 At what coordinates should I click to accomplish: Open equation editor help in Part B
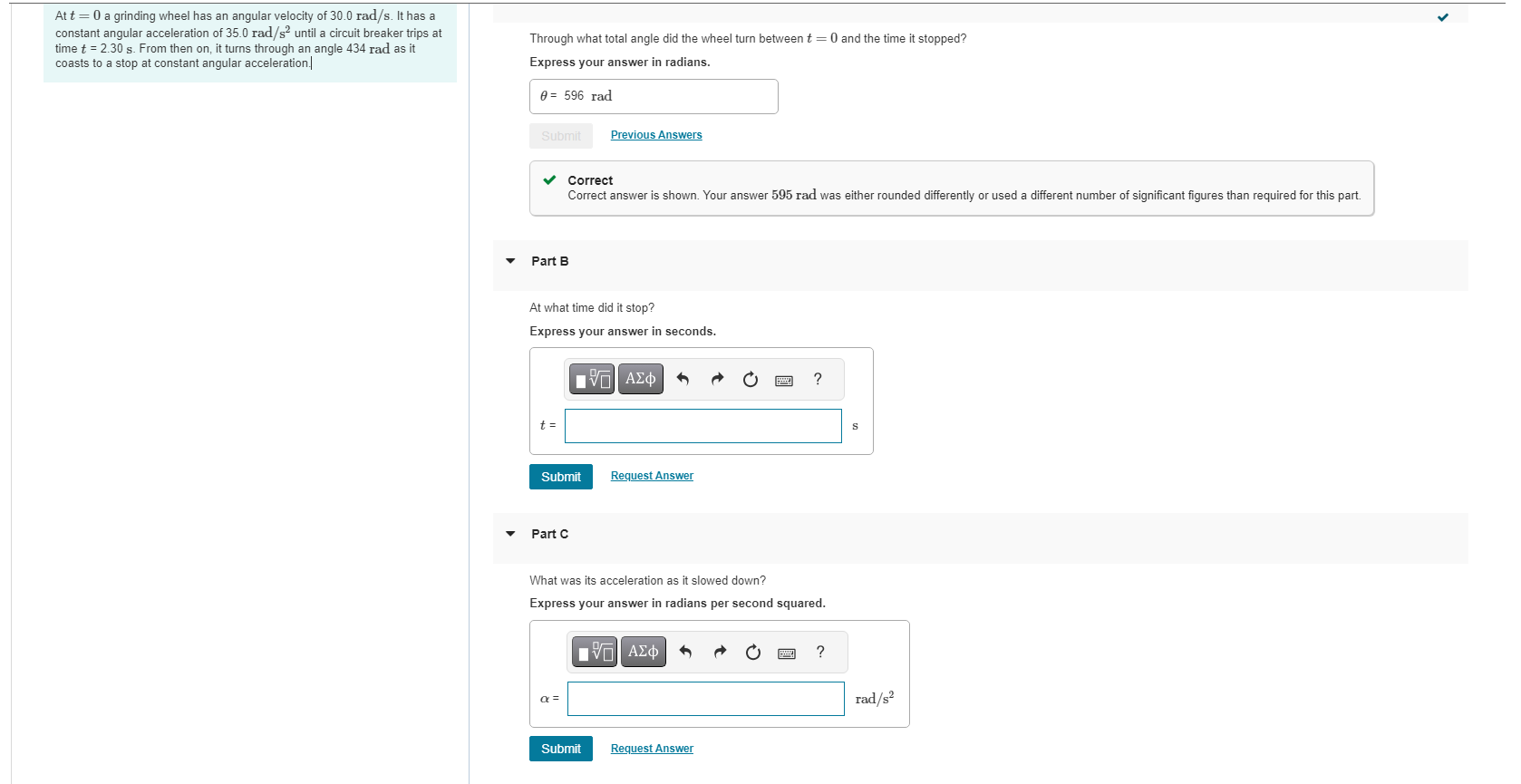click(817, 379)
